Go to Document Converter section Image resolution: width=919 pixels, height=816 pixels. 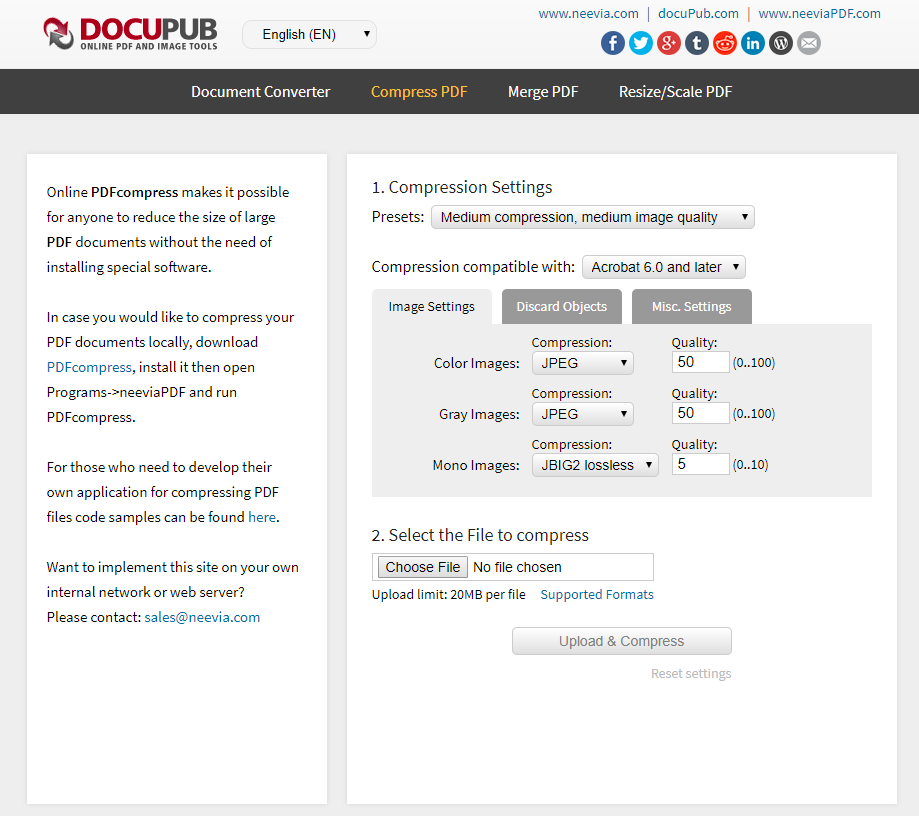(260, 91)
